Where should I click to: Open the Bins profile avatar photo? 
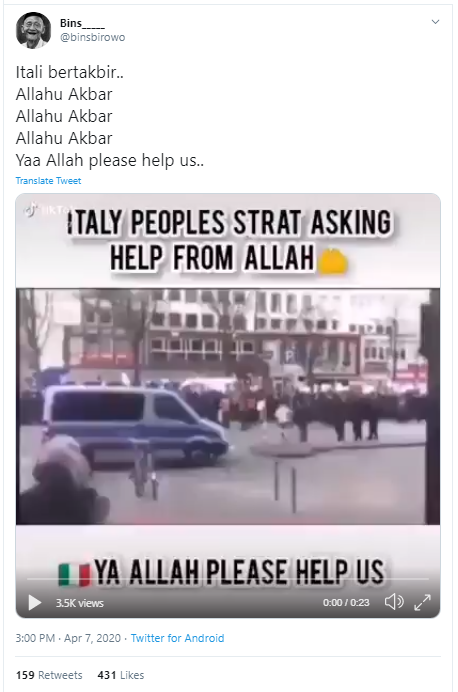(x=34, y=30)
